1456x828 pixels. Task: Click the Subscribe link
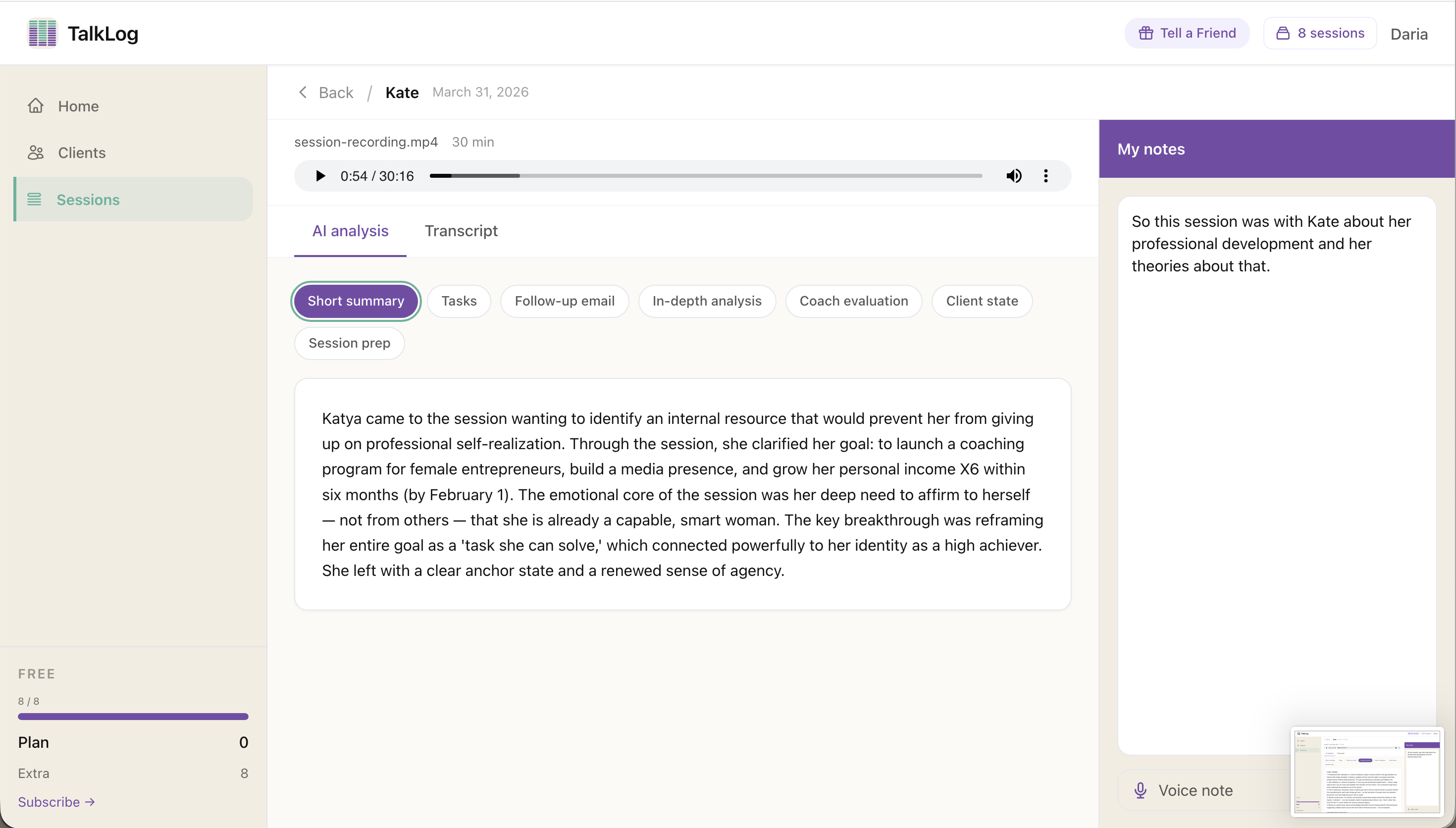coord(56,801)
